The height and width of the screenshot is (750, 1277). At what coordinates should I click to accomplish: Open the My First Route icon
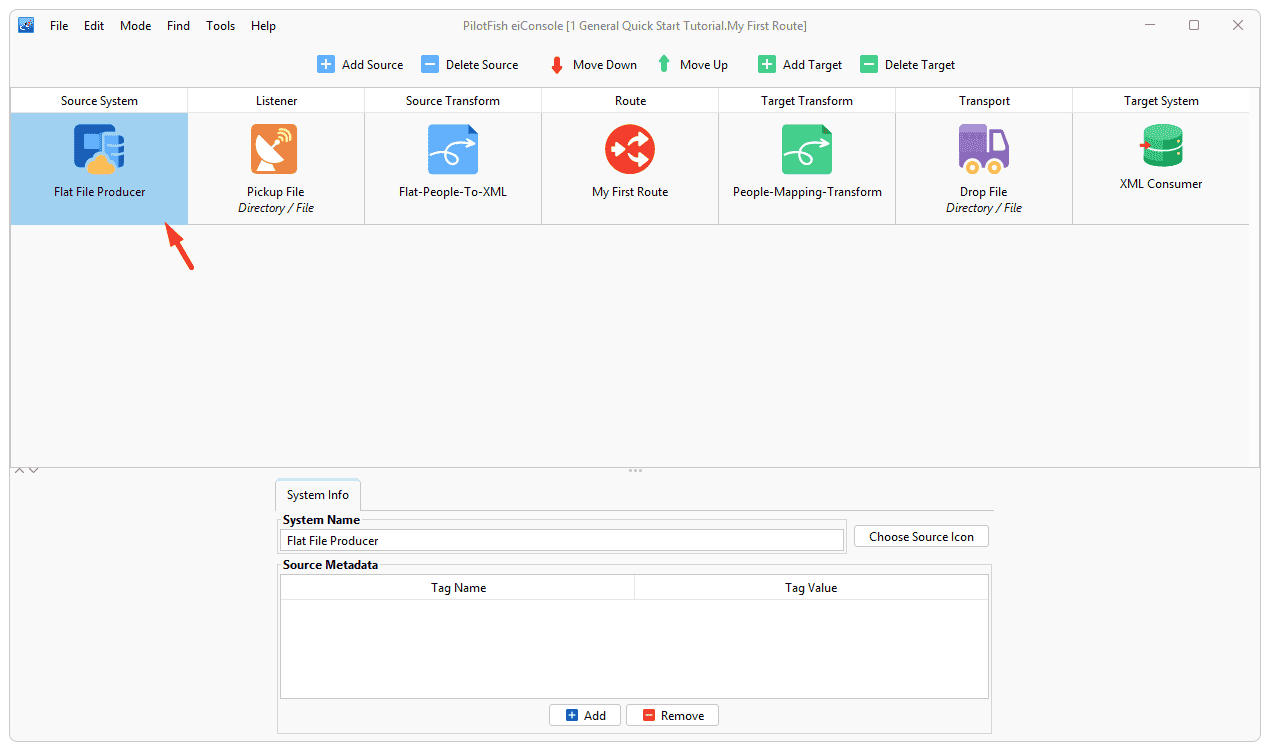[630, 150]
